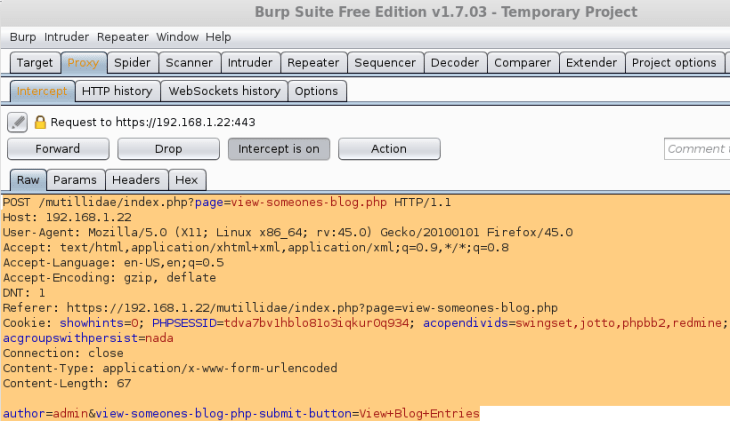Viewport: 730px width, 421px height.
Task: Open the Help menu
Action: pos(218,37)
